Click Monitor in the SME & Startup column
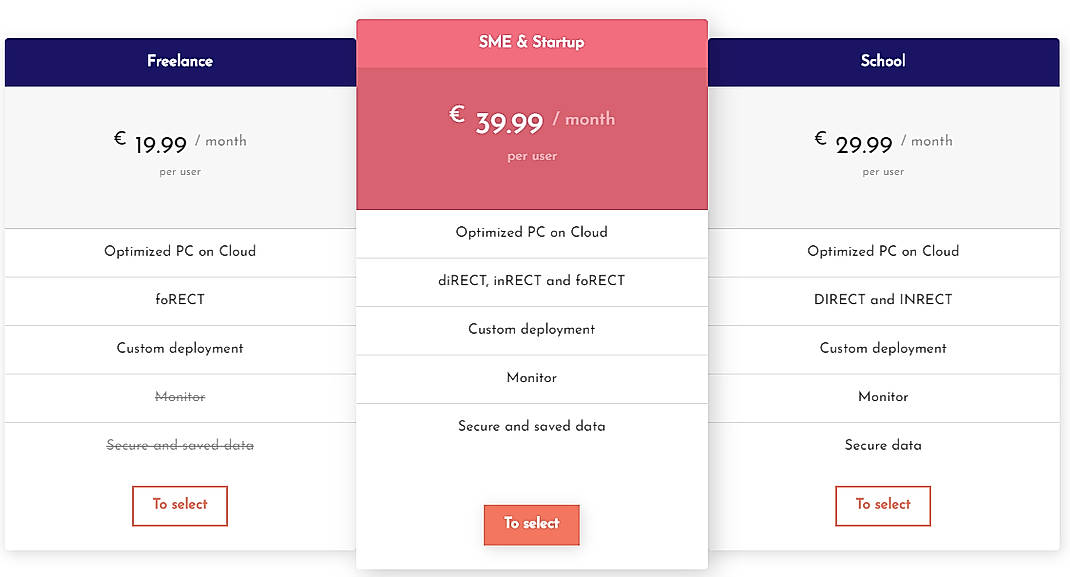The height and width of the screenshot is (577, 1070). (531, 378)
